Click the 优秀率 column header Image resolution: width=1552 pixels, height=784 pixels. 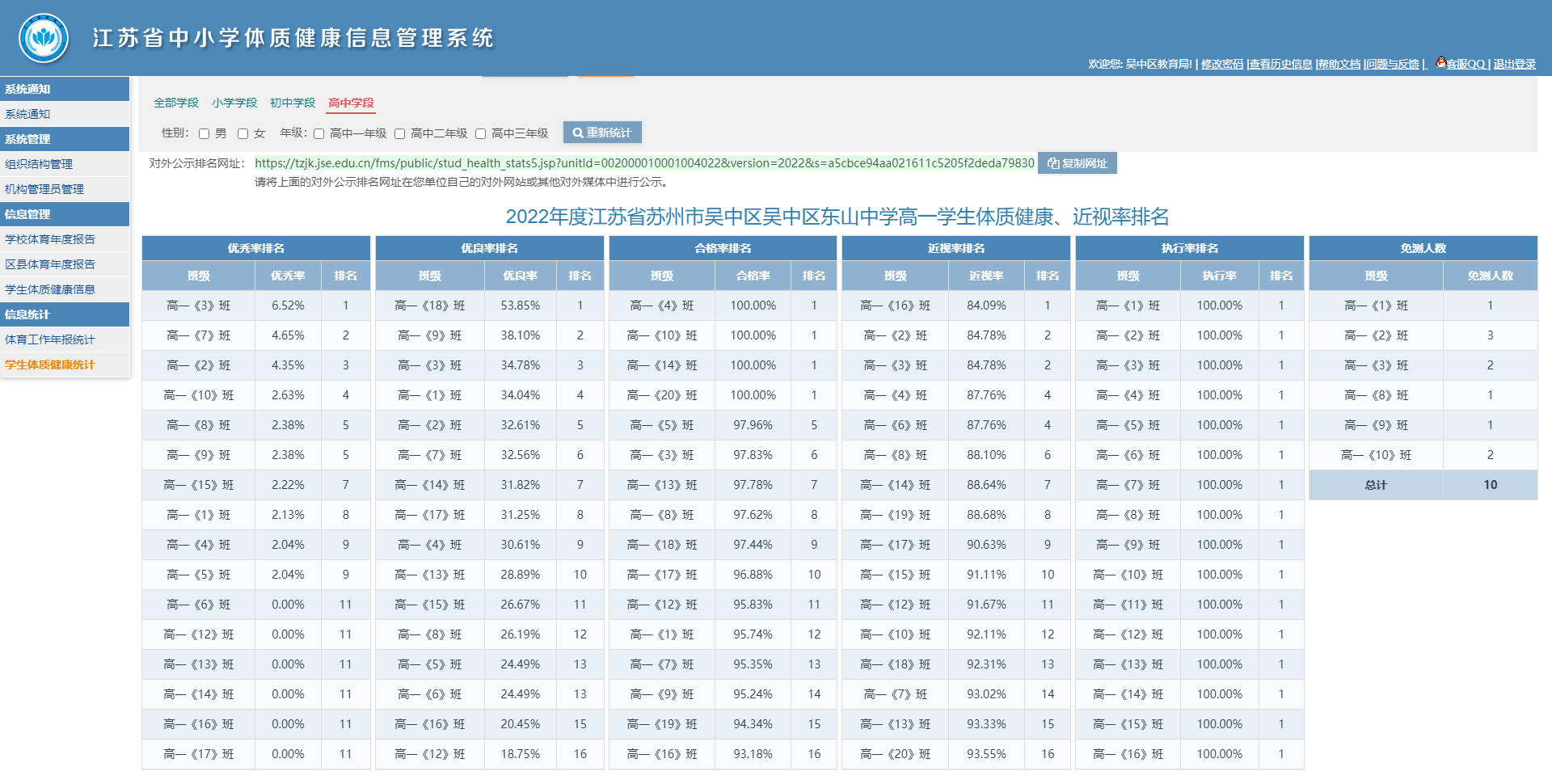289,276
